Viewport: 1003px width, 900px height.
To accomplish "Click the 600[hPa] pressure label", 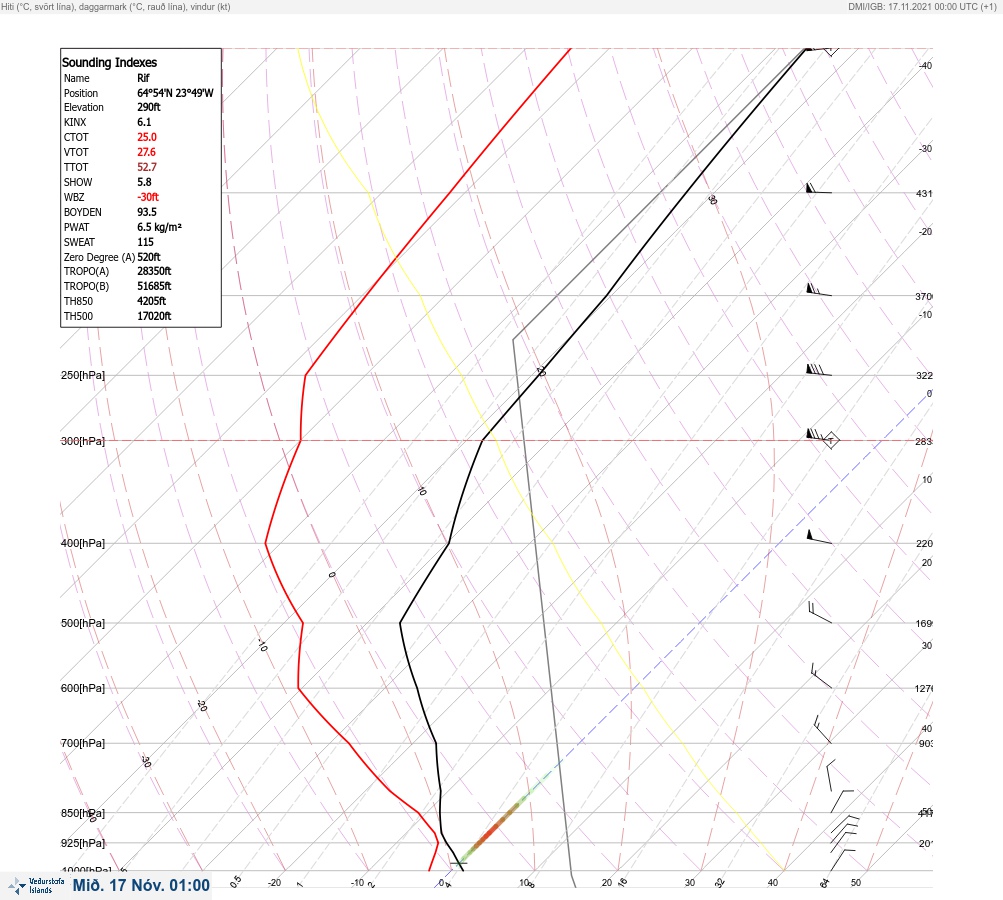I will click(x=83, y=688).
